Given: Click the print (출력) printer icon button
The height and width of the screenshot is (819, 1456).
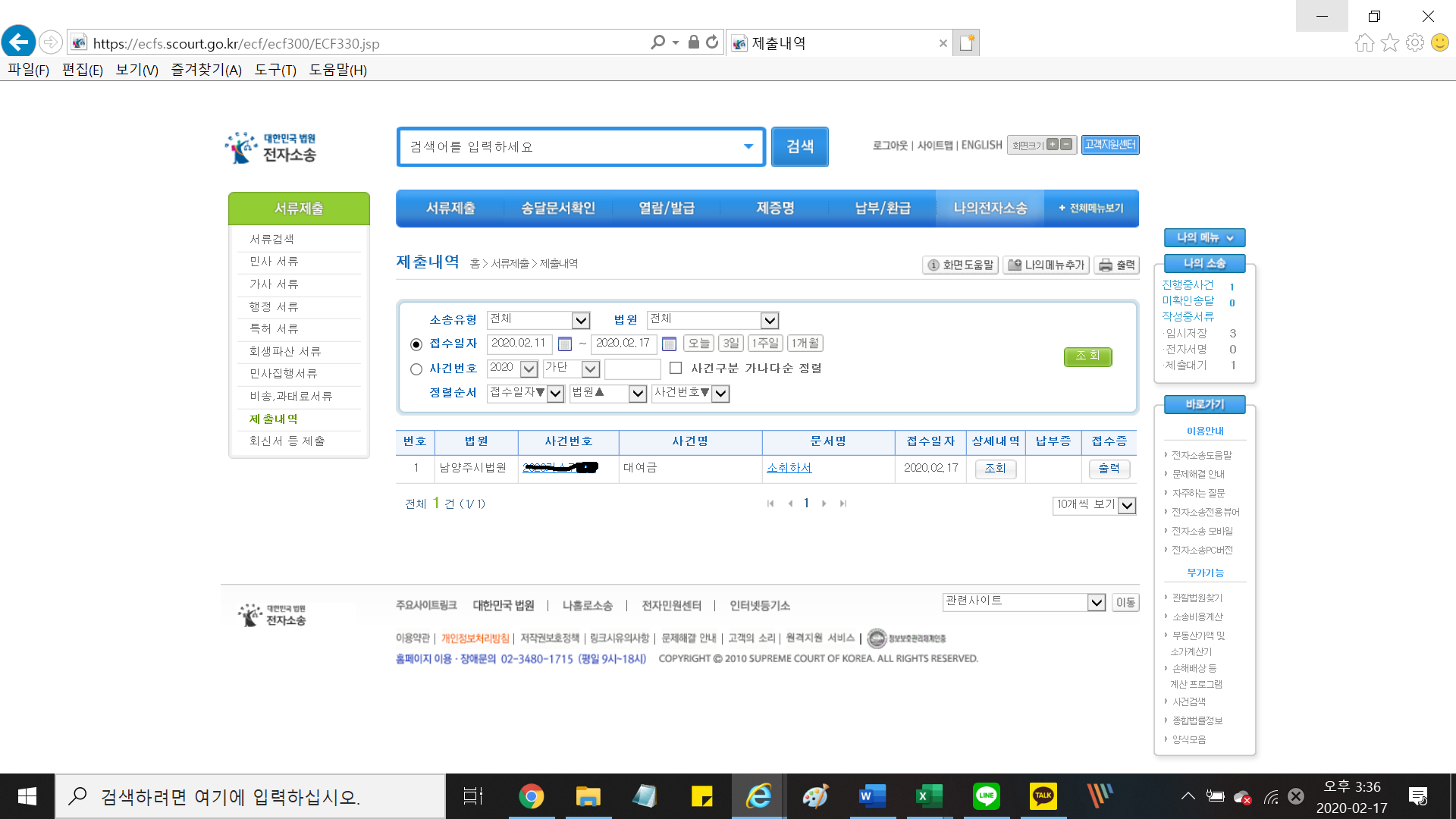Looking at the screenshot, I should 1116,265.
